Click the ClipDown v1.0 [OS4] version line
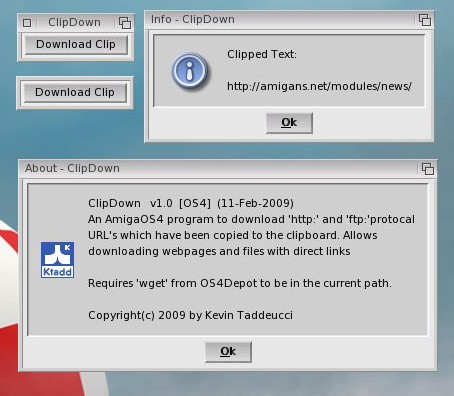 click(191, 203)
